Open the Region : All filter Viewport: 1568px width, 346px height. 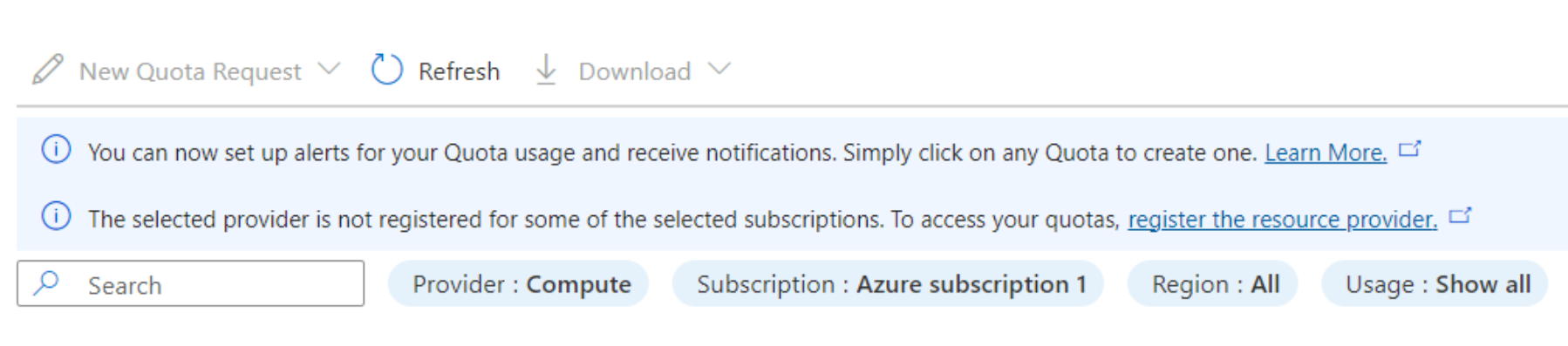[1213, 284]
